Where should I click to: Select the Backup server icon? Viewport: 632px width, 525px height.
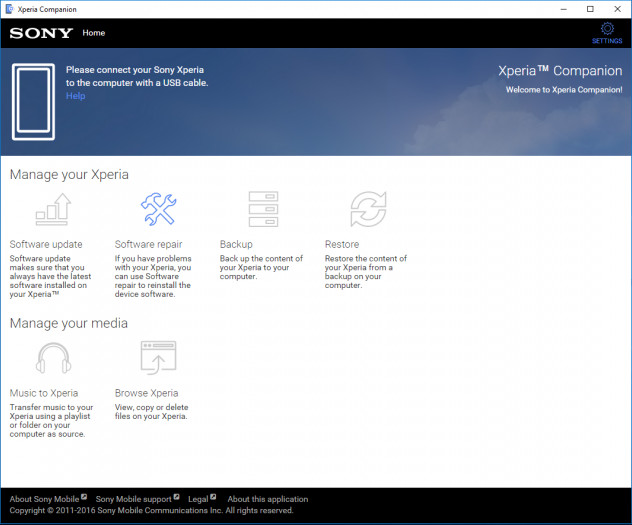(x=263, y=209)
